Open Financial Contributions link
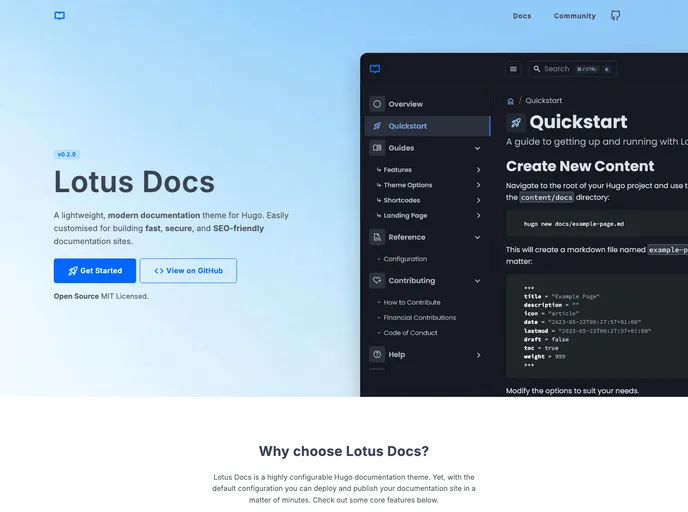Image resolution: width=688 pixels, height=512 pixels. 419,317
